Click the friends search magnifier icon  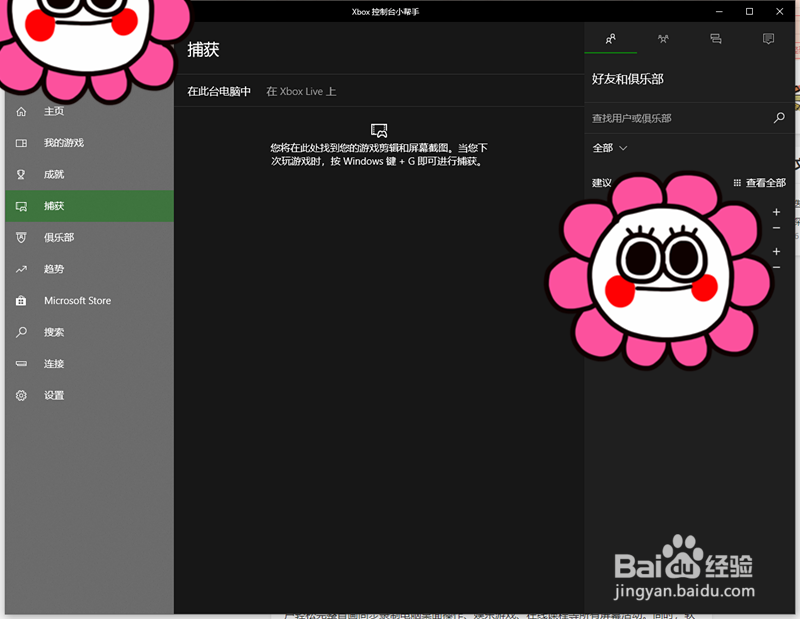tap(779, 118)
